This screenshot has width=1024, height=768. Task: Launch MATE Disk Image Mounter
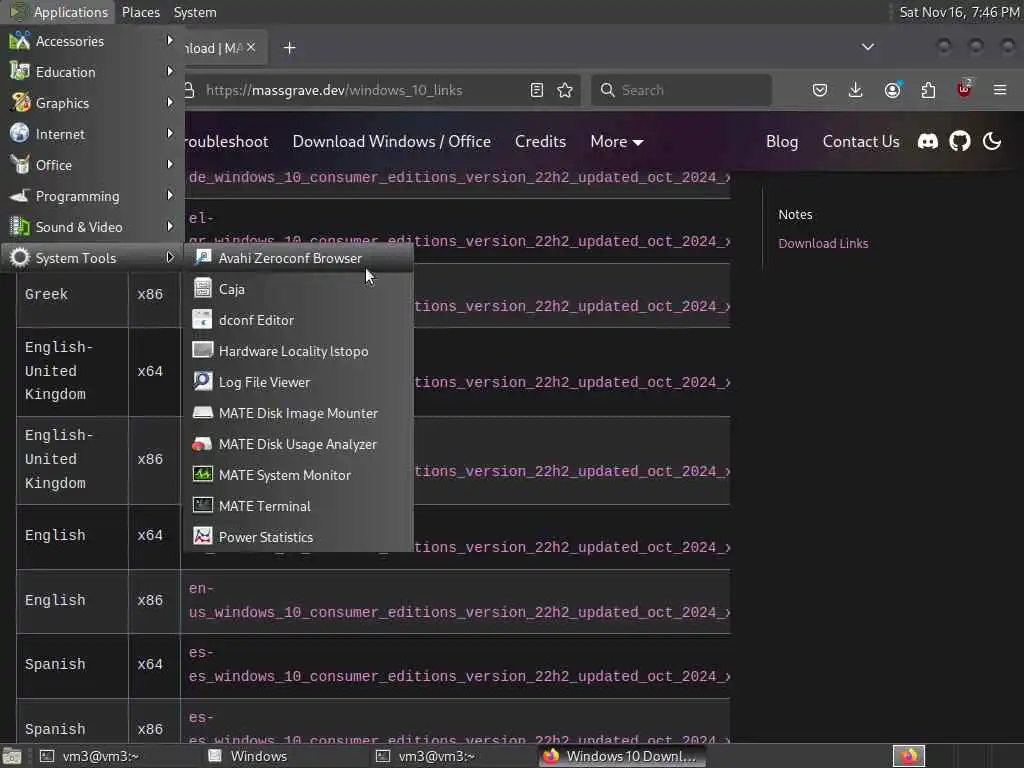[x=298, y=413]
